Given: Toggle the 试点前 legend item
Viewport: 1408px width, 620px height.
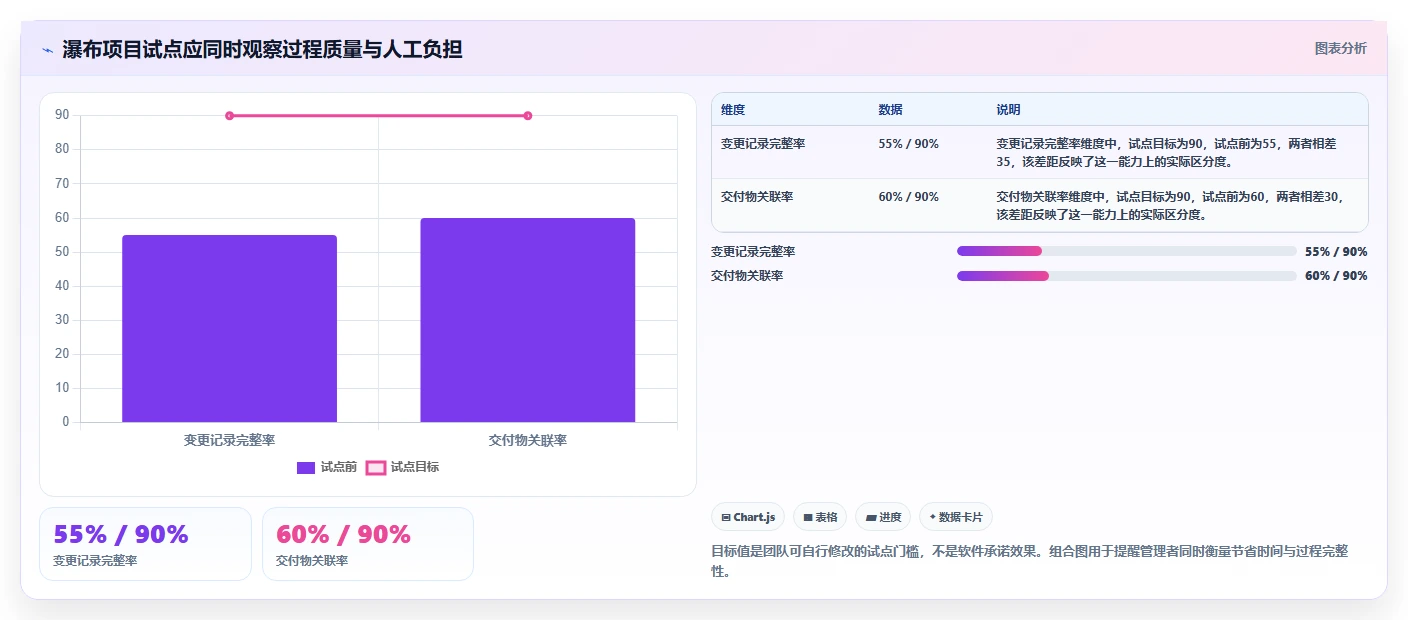Looking at the screenshot, I should click(x=327, y=467).
